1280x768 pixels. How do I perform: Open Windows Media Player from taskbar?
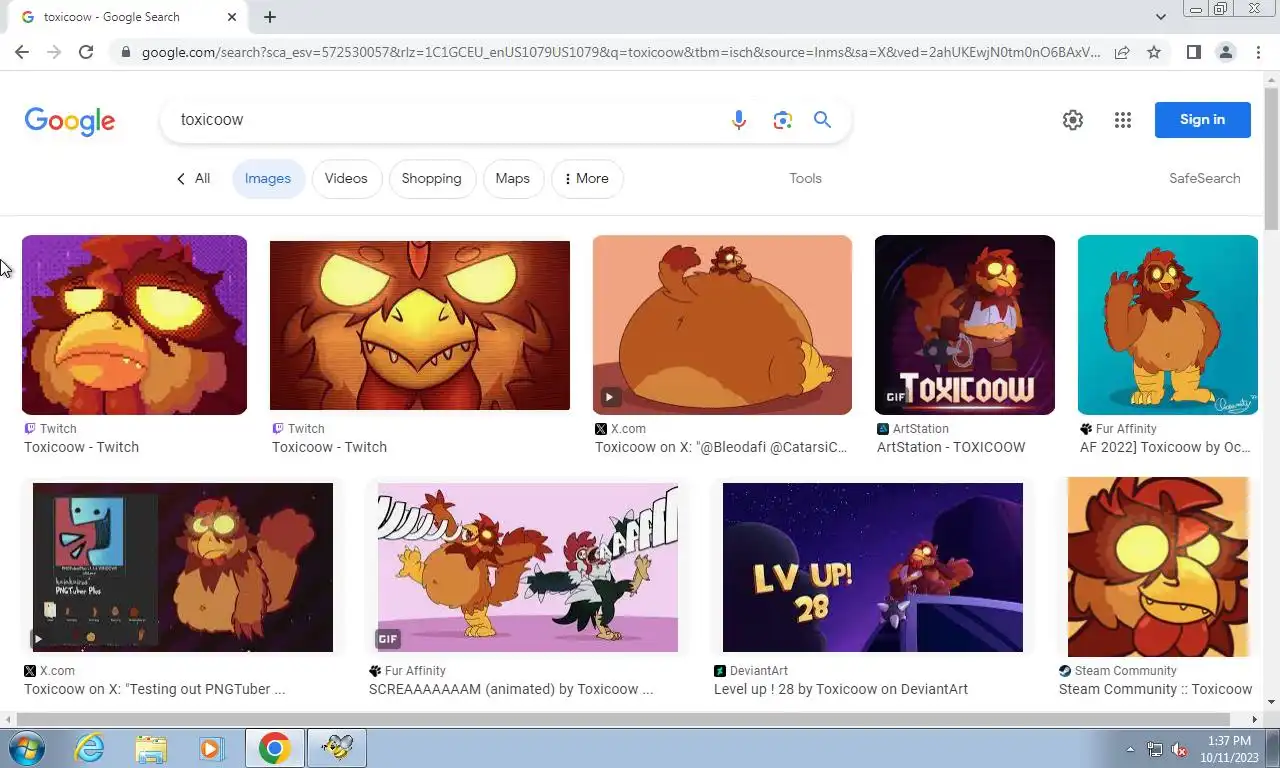pyautogui.click(x=211, y=748)
